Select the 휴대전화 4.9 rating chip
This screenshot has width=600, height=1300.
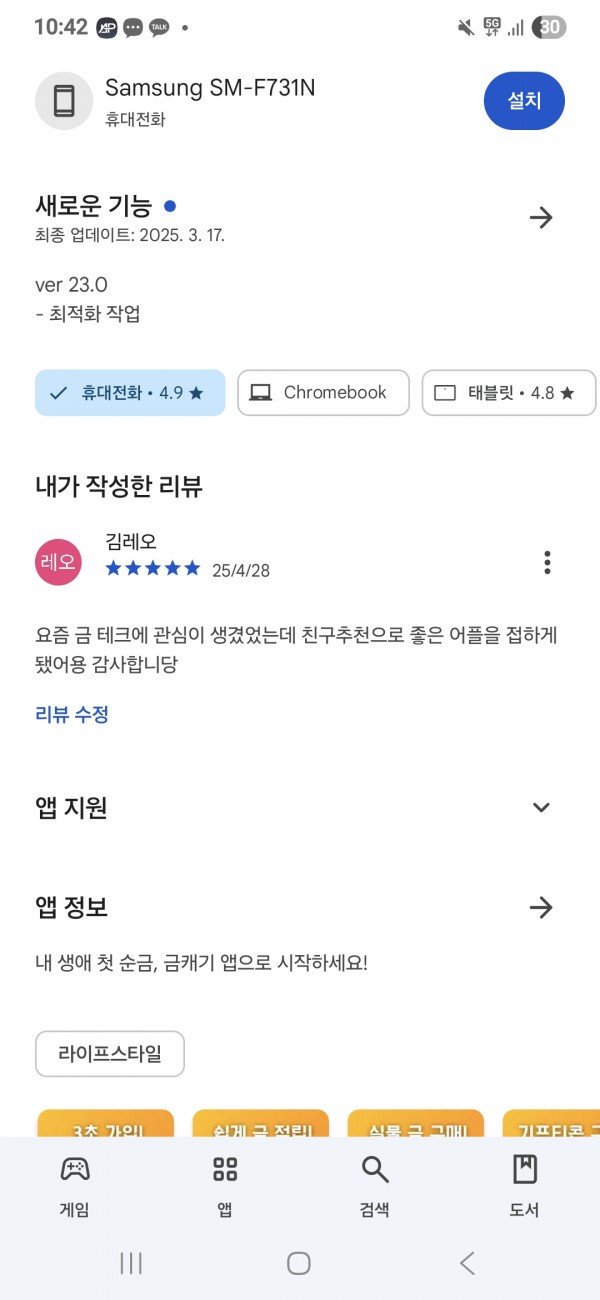[130, 393]
